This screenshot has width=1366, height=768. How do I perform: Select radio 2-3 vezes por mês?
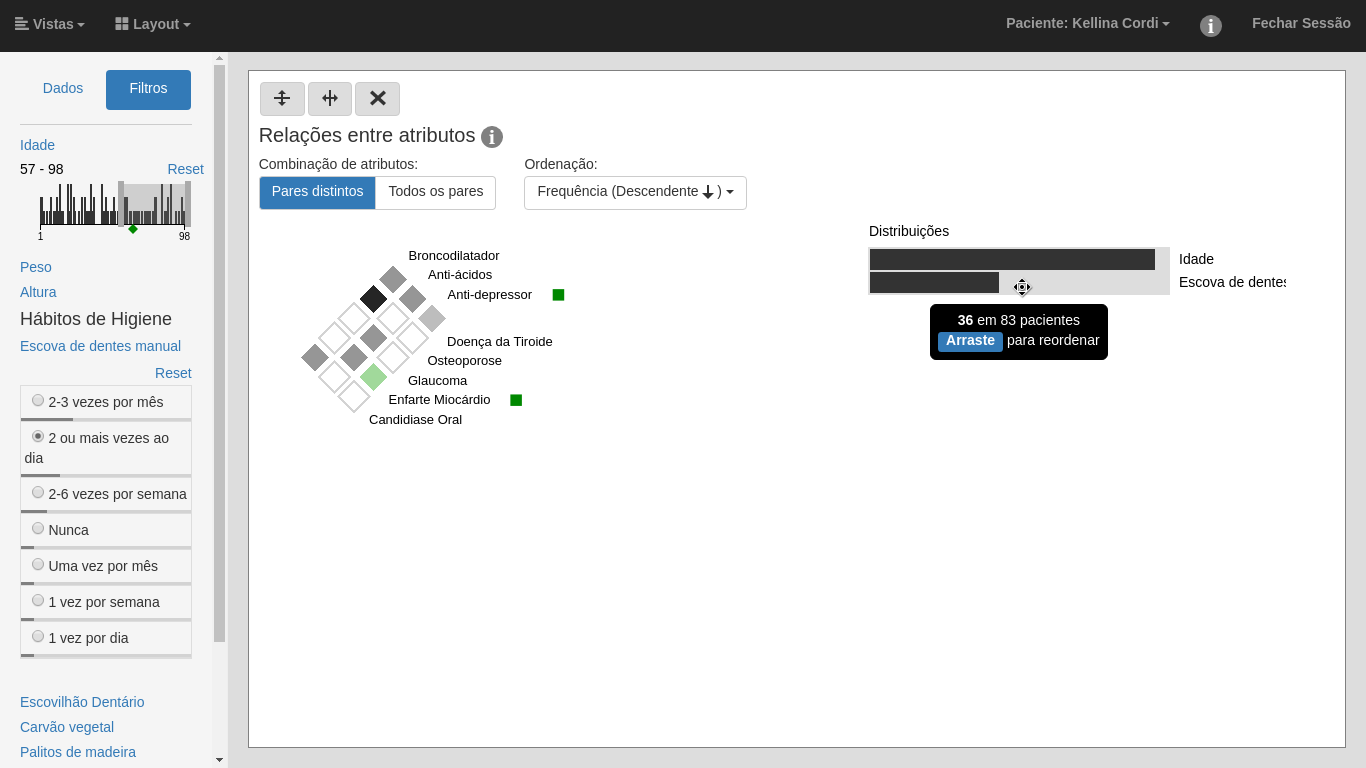pyautogui.click(x=38, y=400)
